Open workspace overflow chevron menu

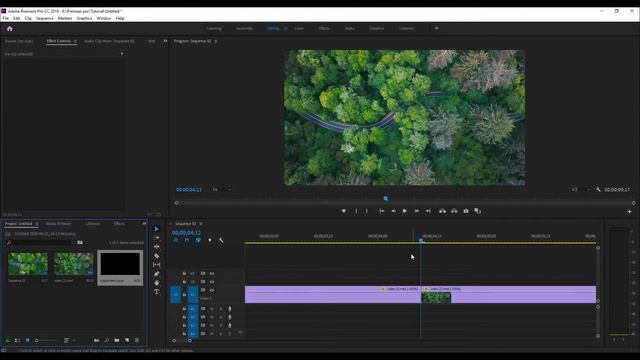pyautogui.click(x=436, y=28)
